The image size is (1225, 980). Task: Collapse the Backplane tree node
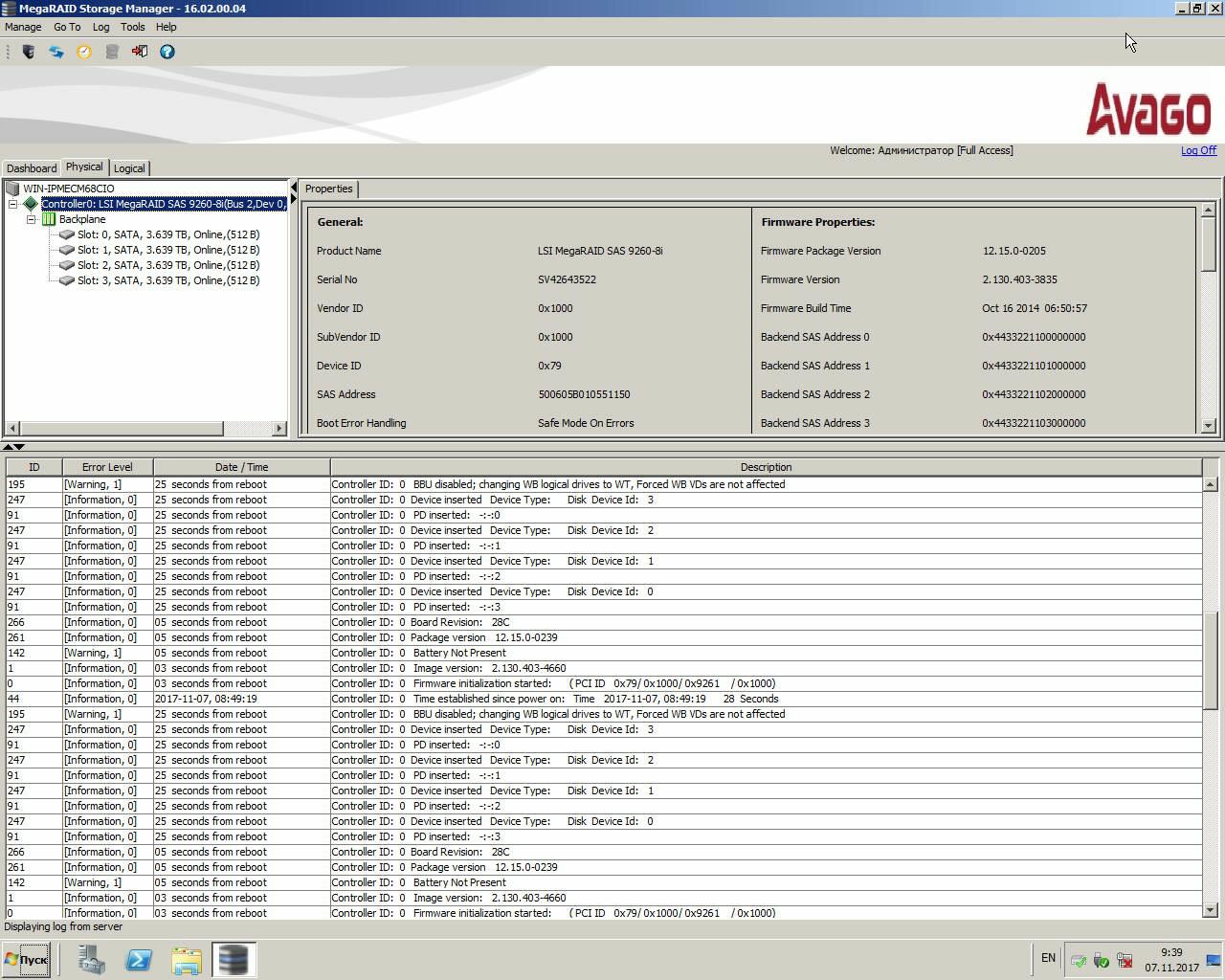tap(32, 219)
